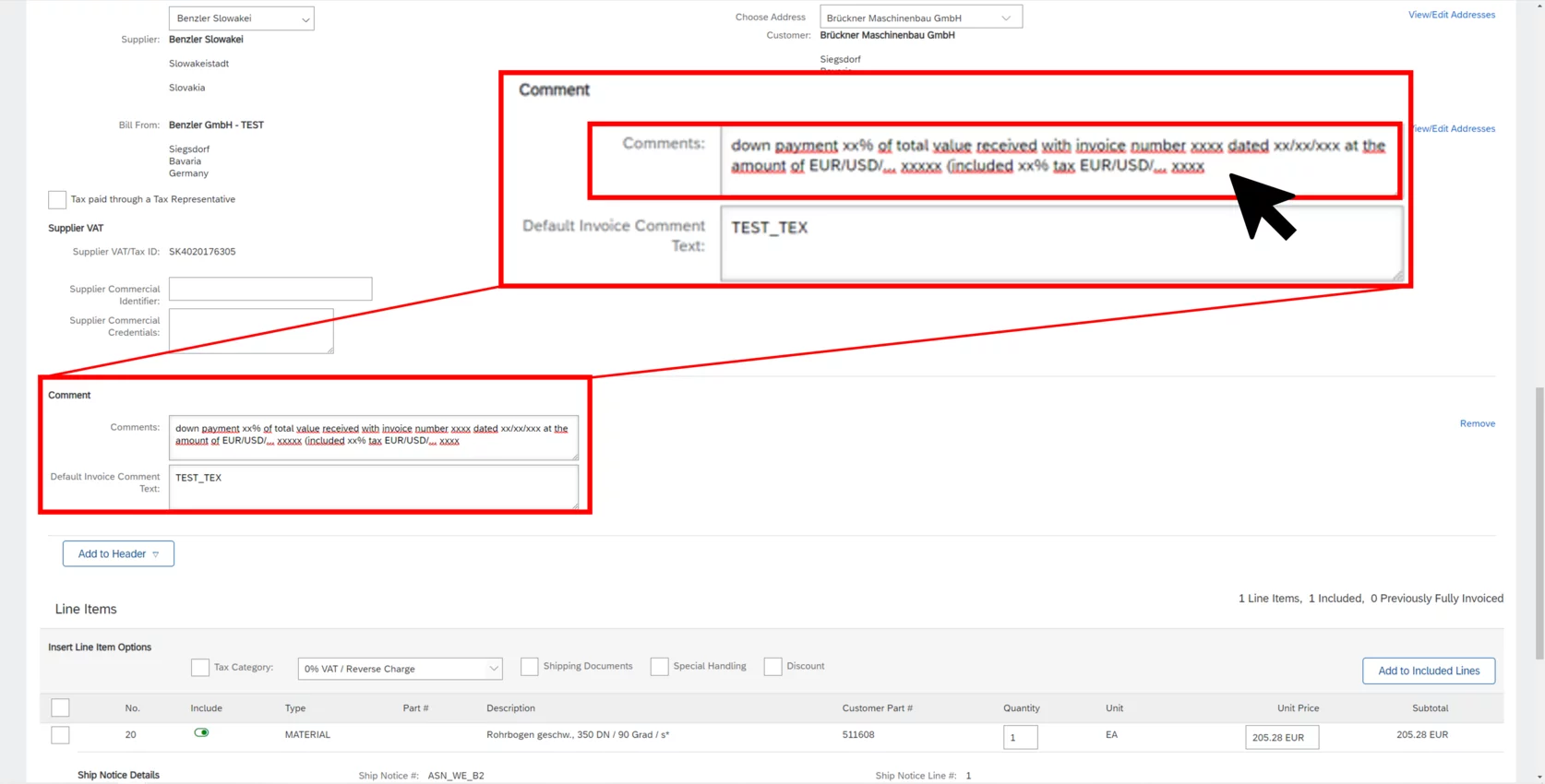
Task: Click the resize grip of the Supplier Commercial Credentials box
Action: [329, 350]
